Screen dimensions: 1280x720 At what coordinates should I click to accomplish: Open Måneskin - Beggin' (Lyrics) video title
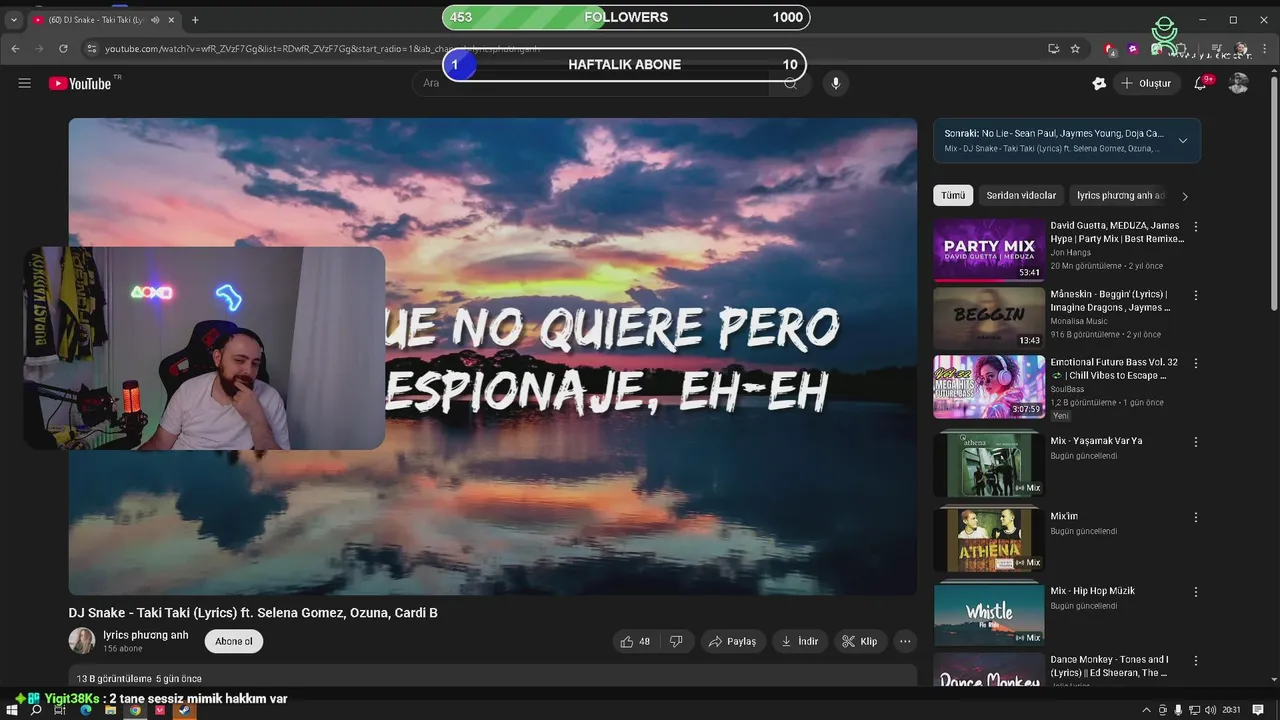tap(1110, 301)
